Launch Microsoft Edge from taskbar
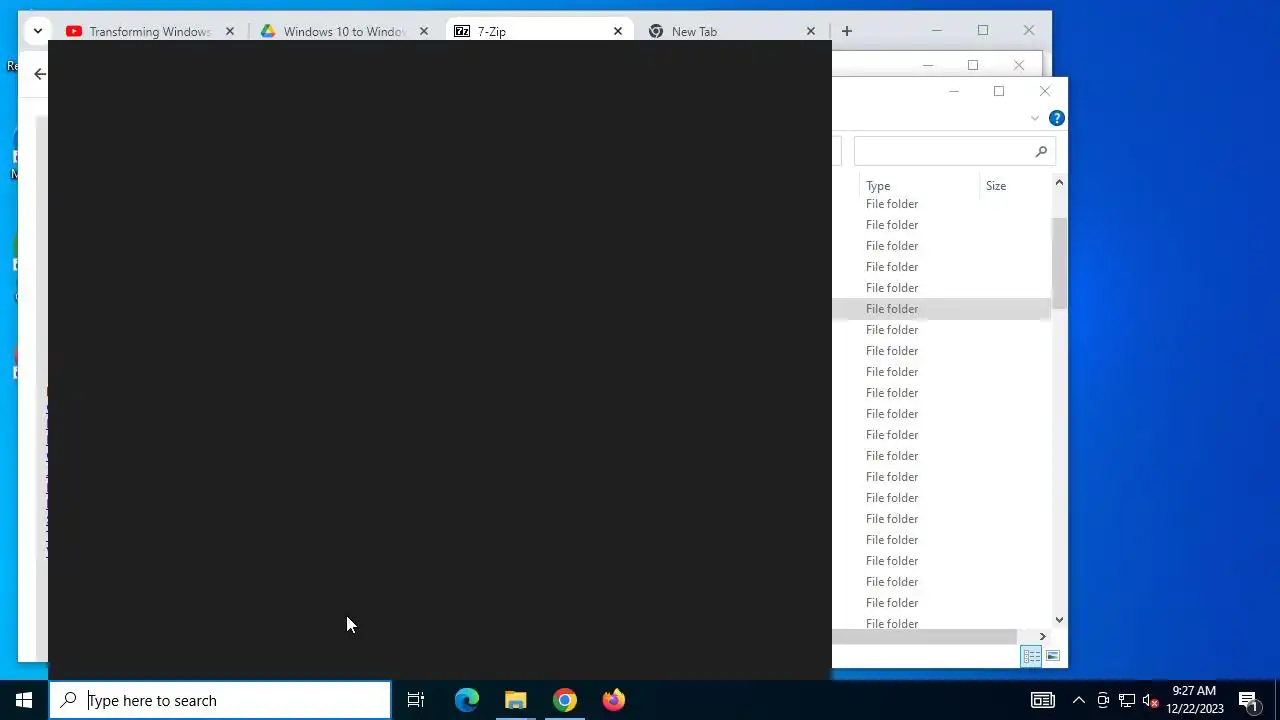The width and height of the screenshot is (1280, 720). point(467,700)
